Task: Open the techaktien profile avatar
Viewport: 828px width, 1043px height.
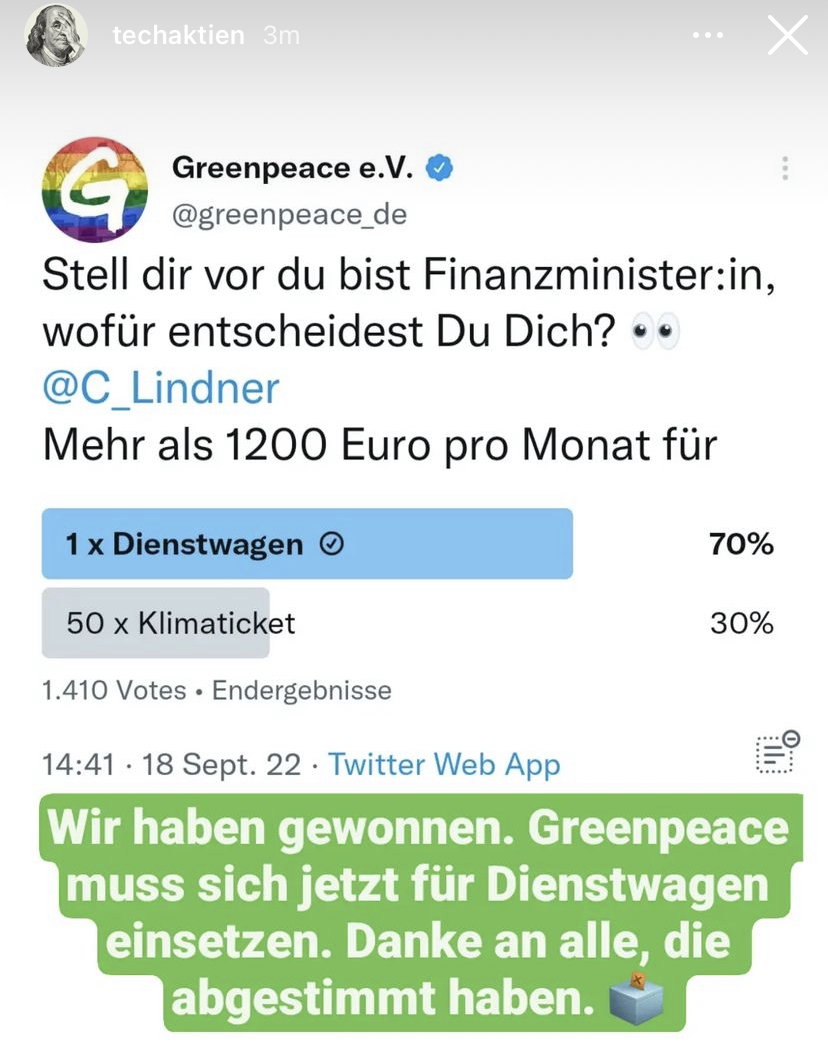Action: 57,35
